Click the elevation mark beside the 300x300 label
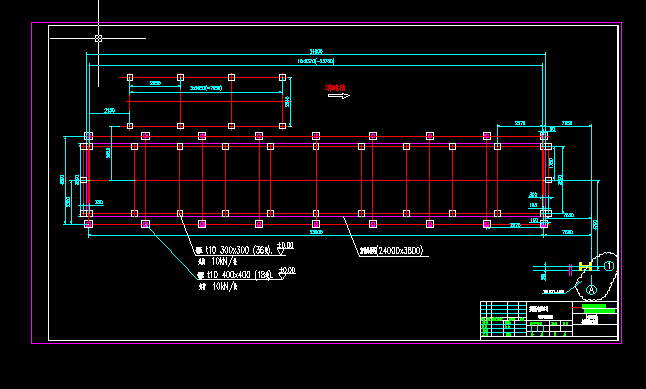Image resolution: width=646 pixels, height=389 pixels. pyautogui.click(x=285, y=248)
